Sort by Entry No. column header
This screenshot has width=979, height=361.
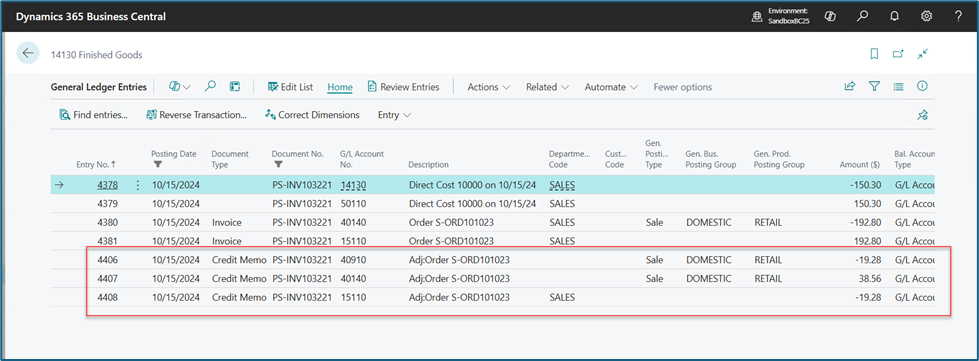[96, 165]
